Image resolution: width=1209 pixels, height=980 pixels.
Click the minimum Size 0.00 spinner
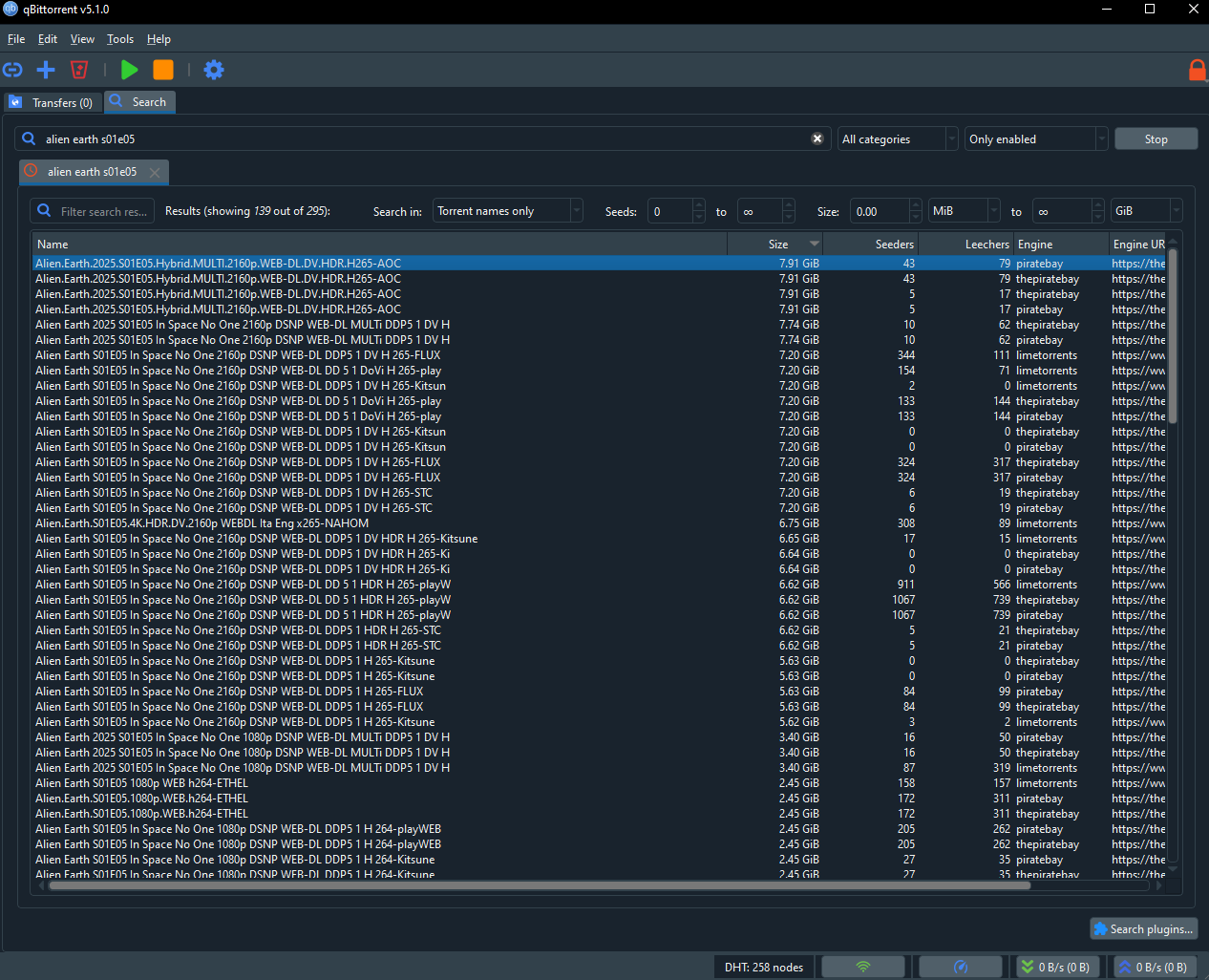pyautogui.click(x=886, y=211)
